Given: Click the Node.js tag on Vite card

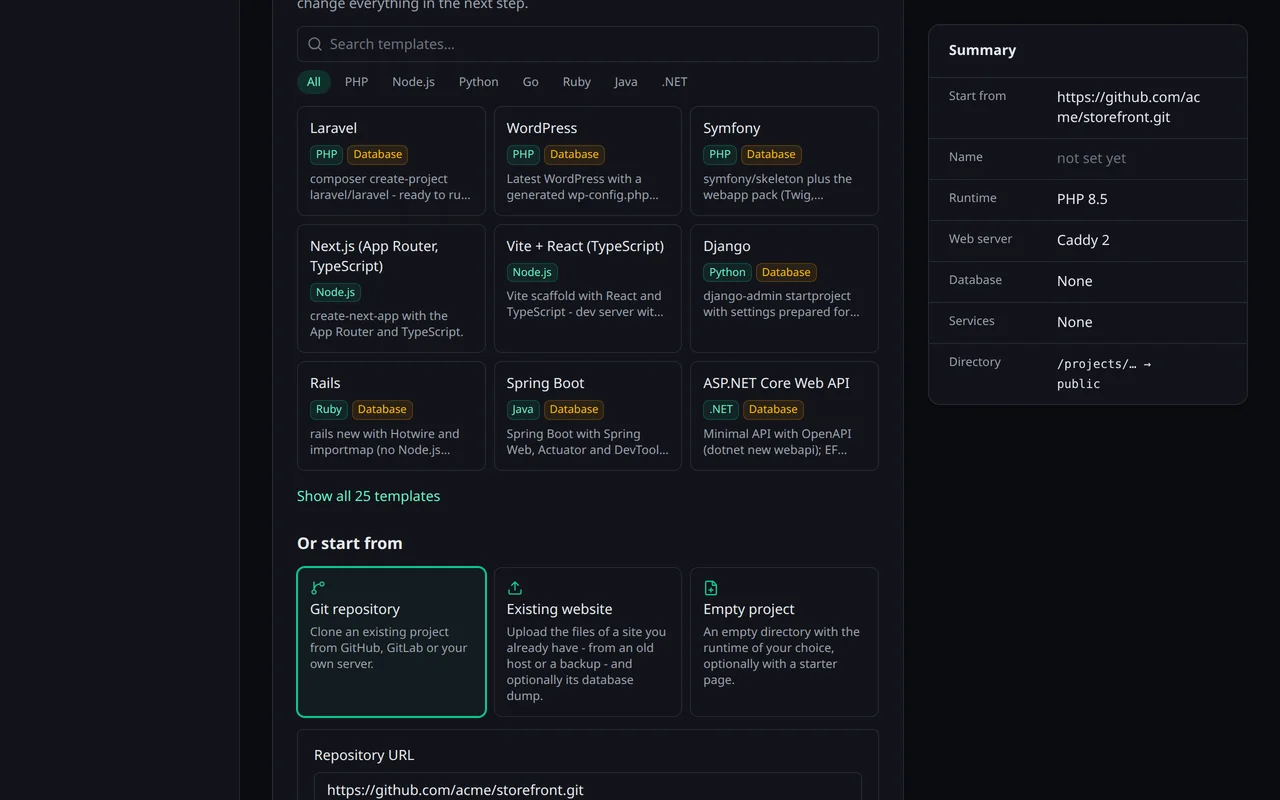Looking at the screenshot, I should 532,272.
